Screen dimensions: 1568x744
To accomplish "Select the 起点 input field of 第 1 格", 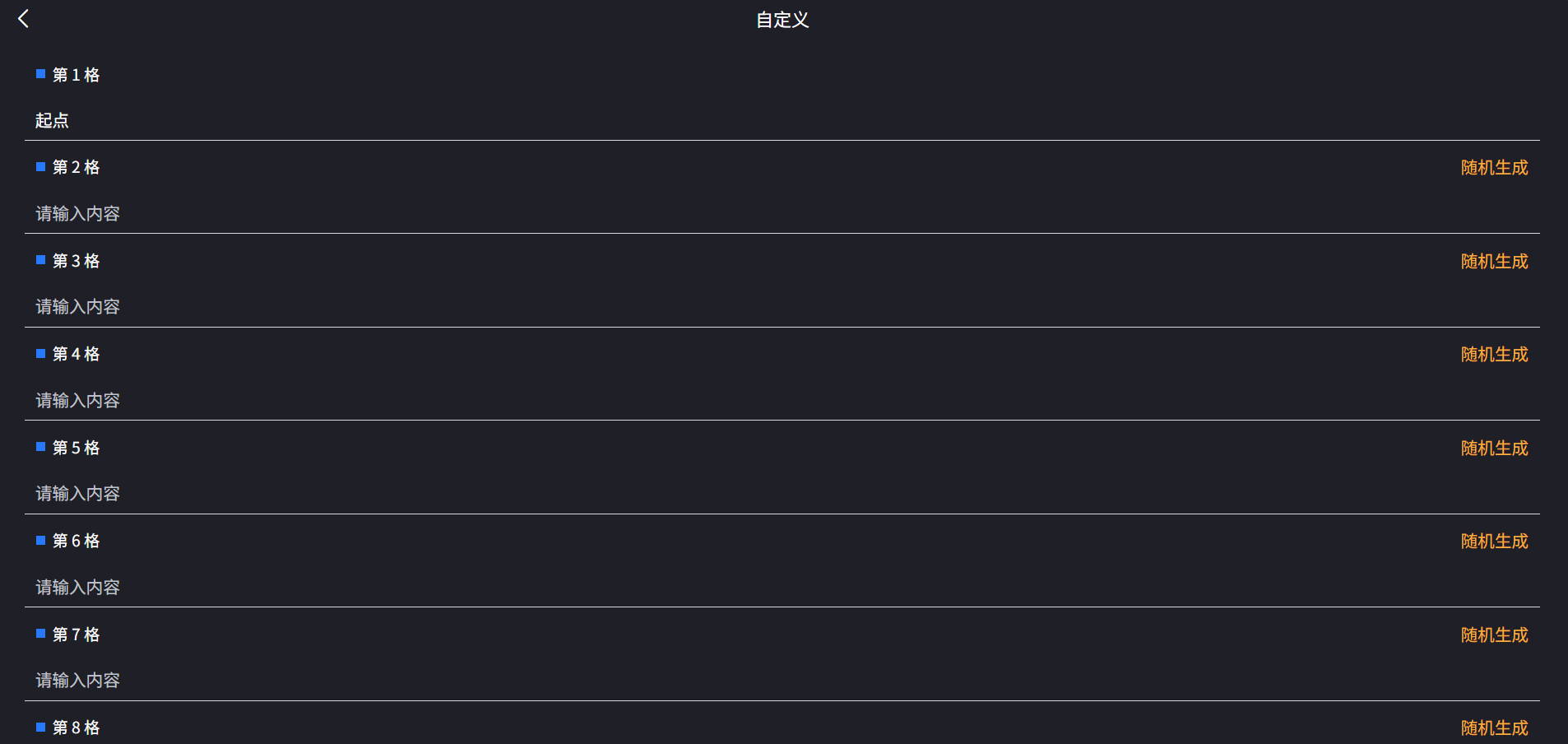I will tap(329, 120).
